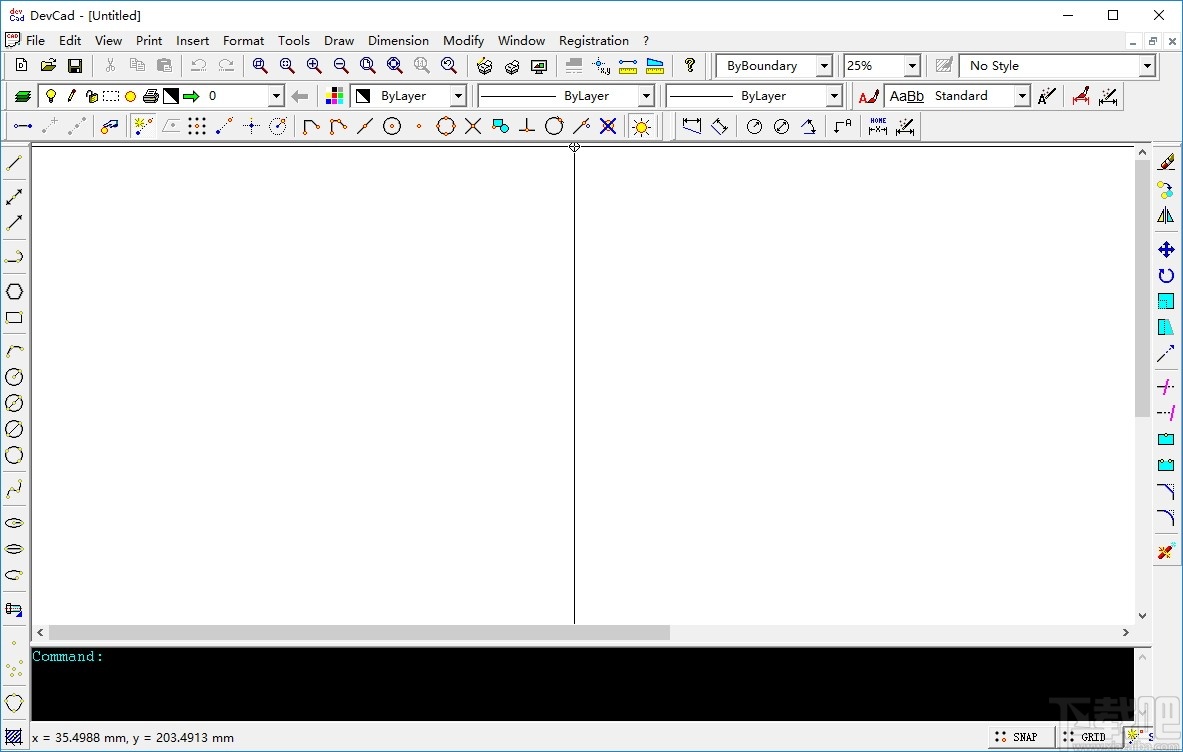Select the Rectangle drawing tool

(x=14, y=318)
